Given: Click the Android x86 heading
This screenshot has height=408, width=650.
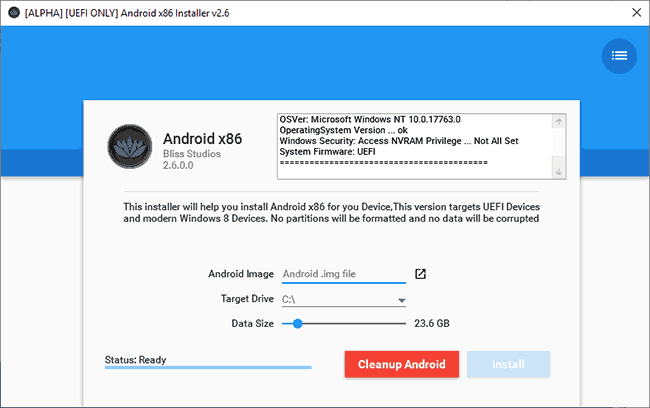Looking at the screenshot, I should pyautogui.click(x=202, y=138).
